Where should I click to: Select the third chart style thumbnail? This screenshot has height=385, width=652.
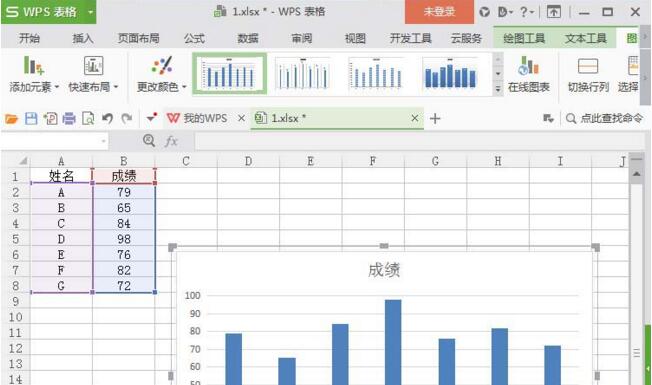tap(376, 74)
